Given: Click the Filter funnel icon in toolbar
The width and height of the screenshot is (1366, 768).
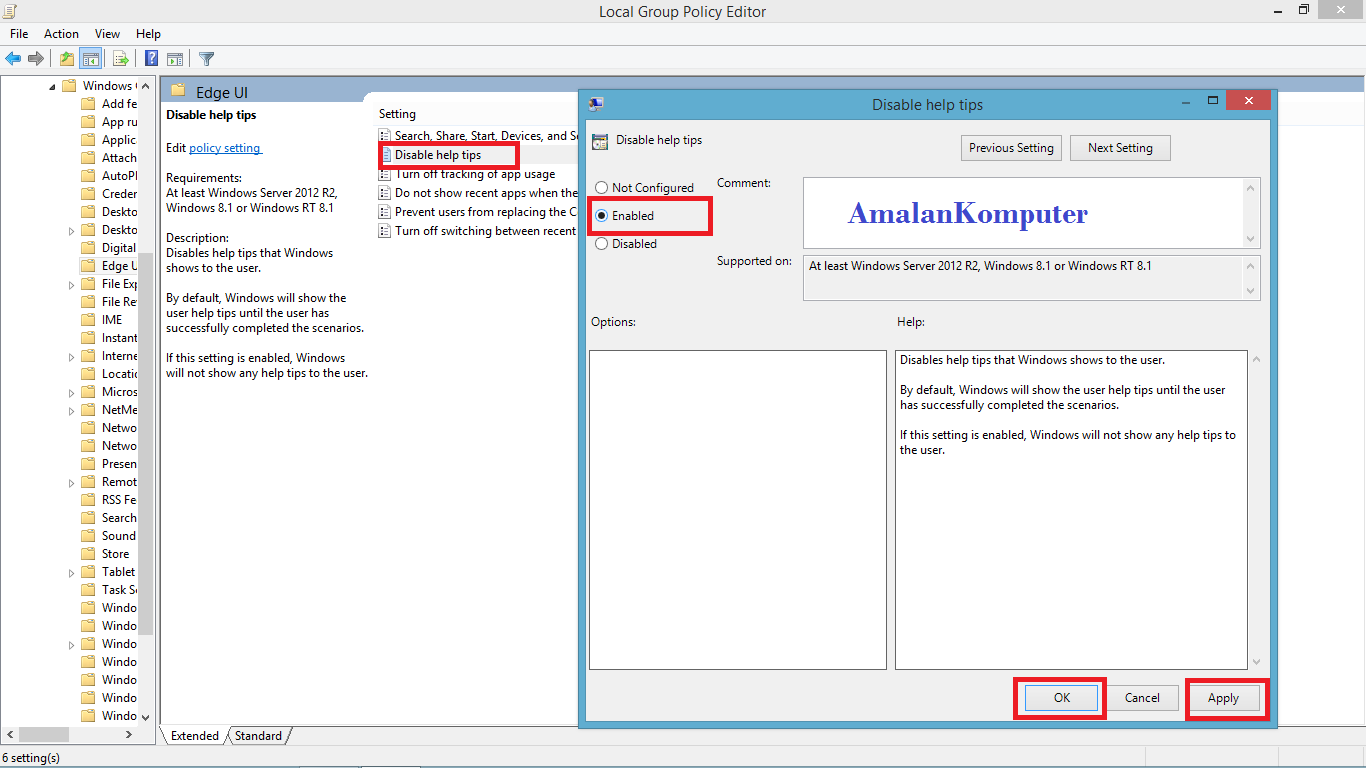Looking at the screenshot, I should coord(206,58).
